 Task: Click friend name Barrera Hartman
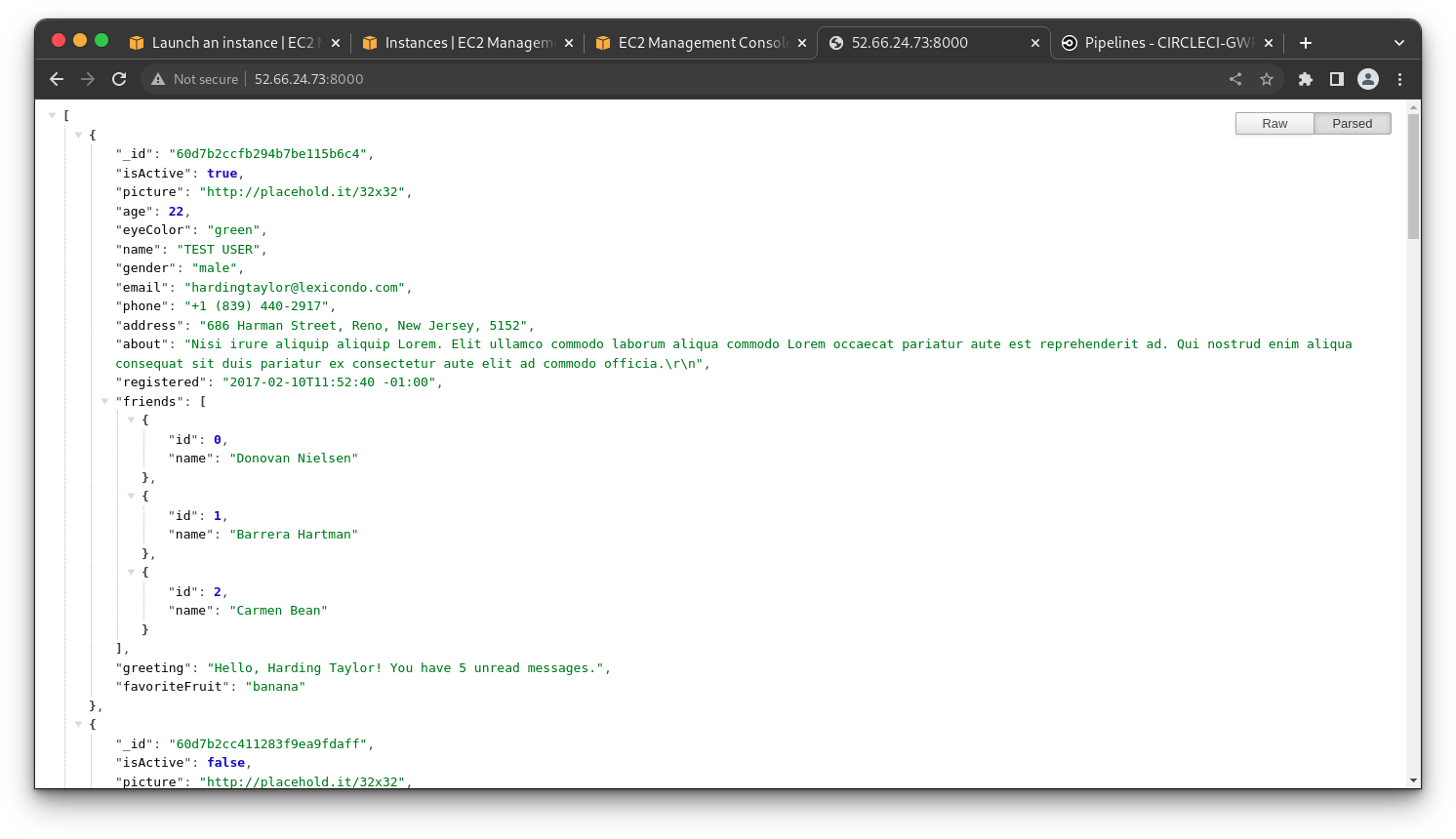tap(294, 535)
